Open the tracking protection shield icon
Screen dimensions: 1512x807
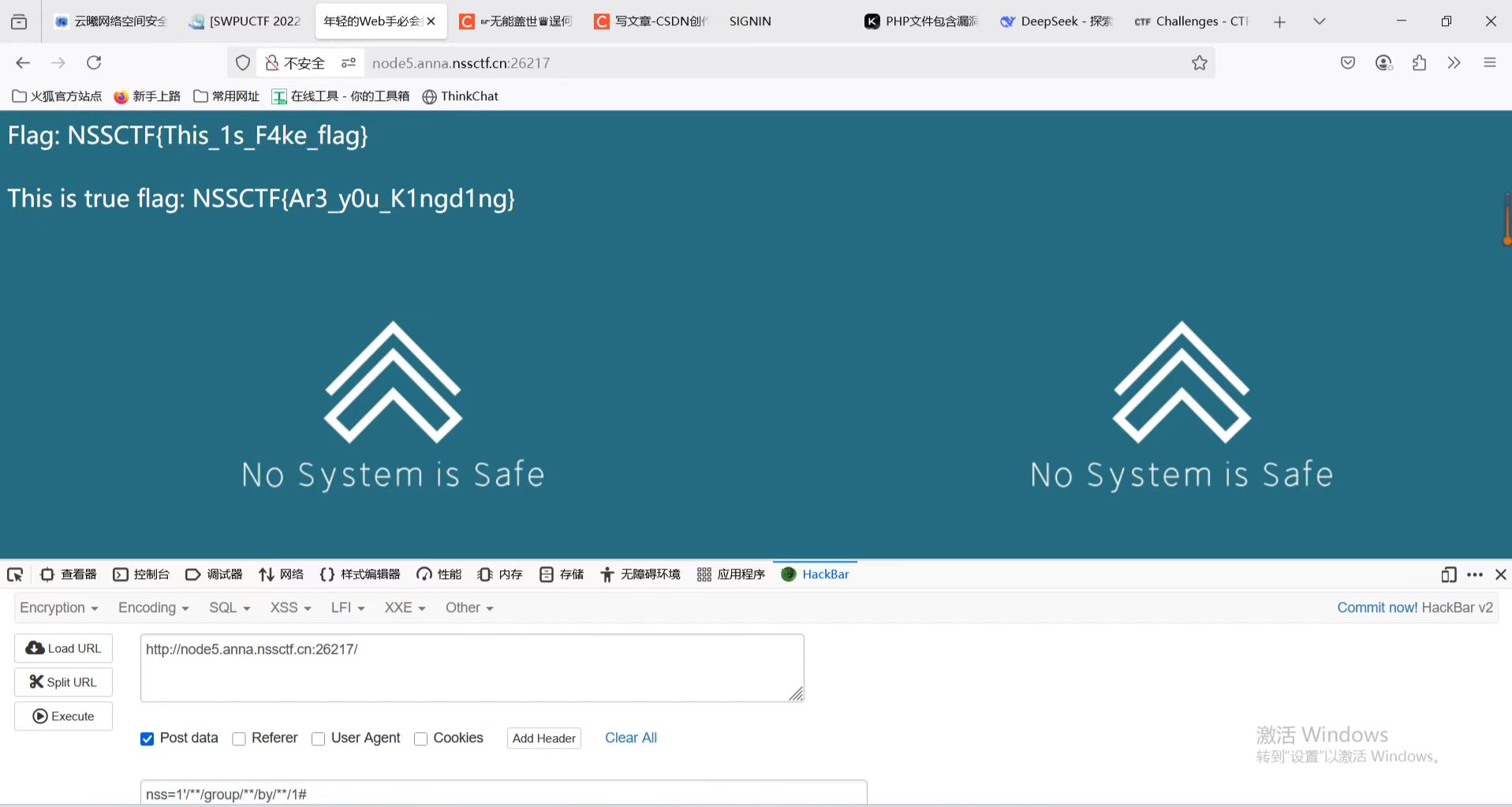pos(243,62)
